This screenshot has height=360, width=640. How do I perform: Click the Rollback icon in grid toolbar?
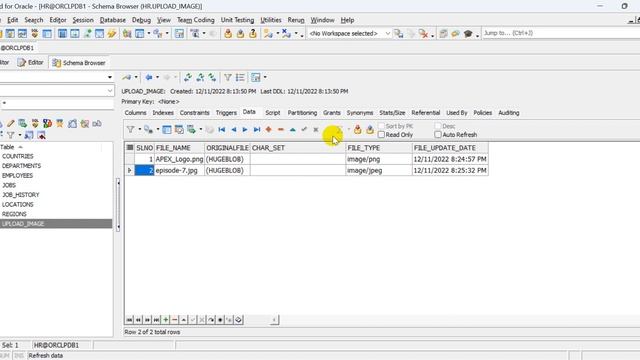tap(370, 130)
